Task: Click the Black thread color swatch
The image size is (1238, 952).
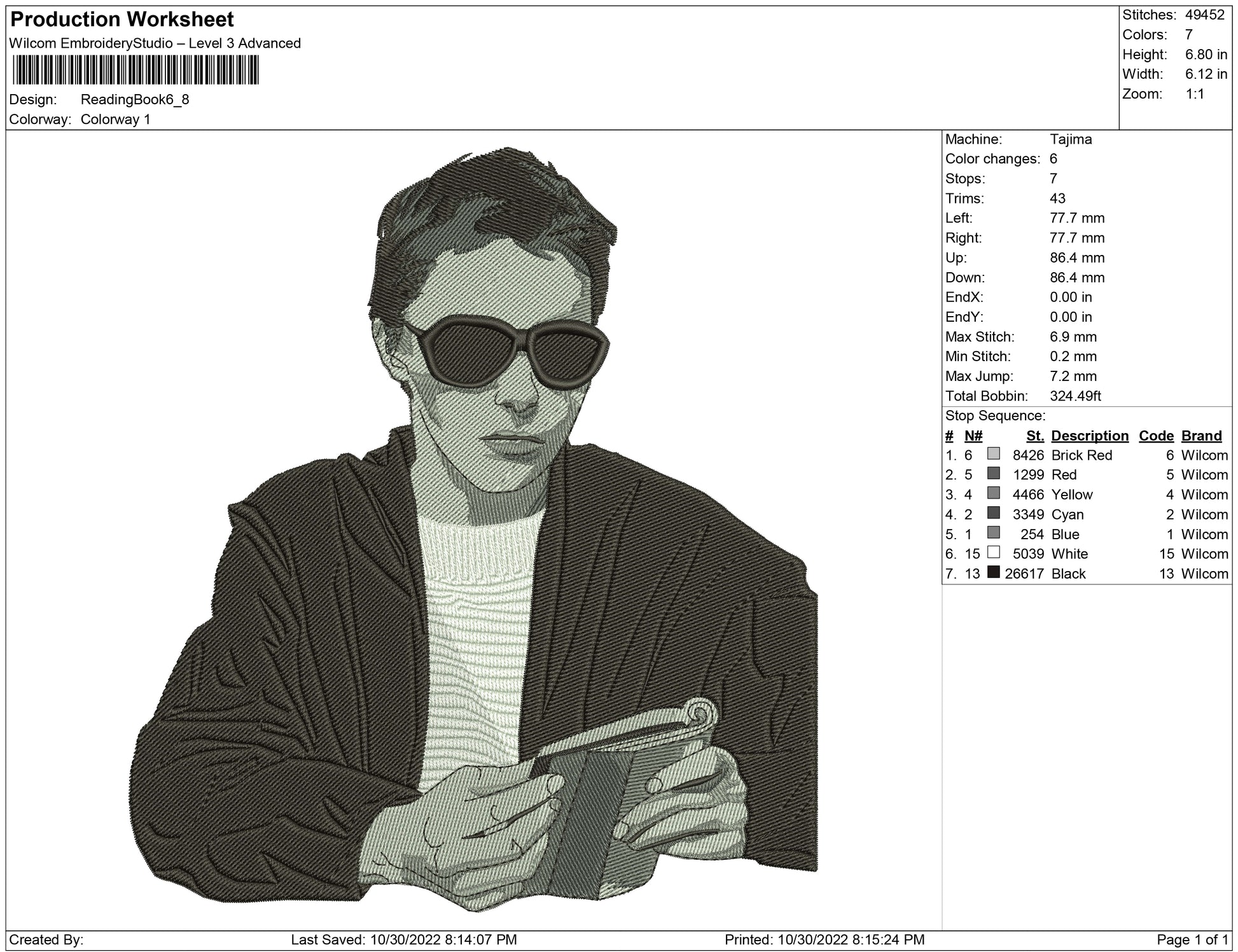Action: (x=993, y=572)
